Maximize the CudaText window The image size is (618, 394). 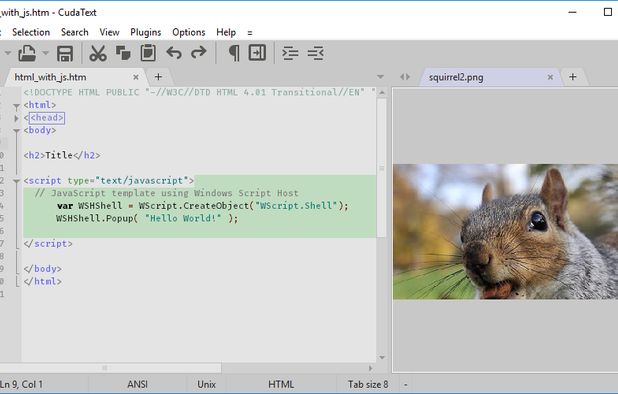(x=608, y=12)
